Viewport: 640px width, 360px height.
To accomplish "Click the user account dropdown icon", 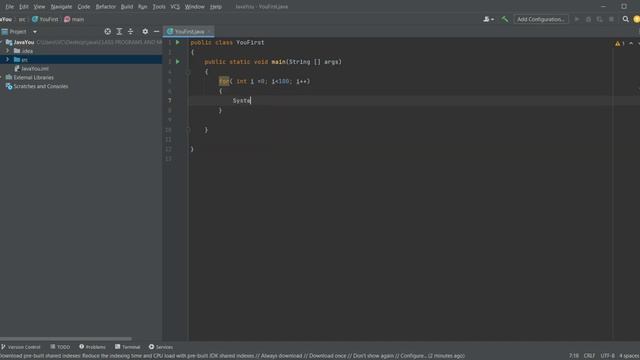I will [488, 19].
